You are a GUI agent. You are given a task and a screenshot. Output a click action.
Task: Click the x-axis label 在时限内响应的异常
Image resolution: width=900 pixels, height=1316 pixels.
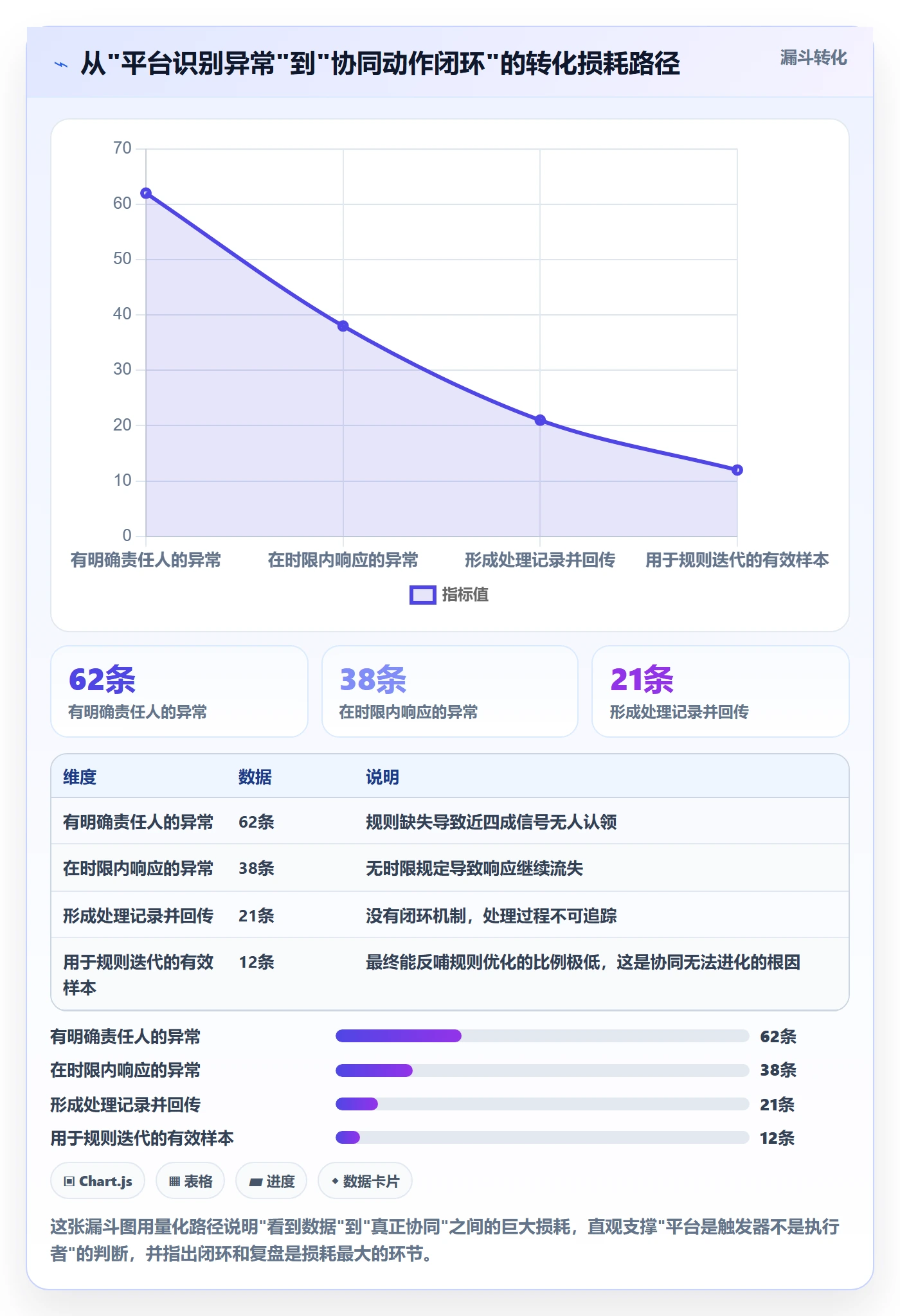pyautogui.click(x=343, y=560)
